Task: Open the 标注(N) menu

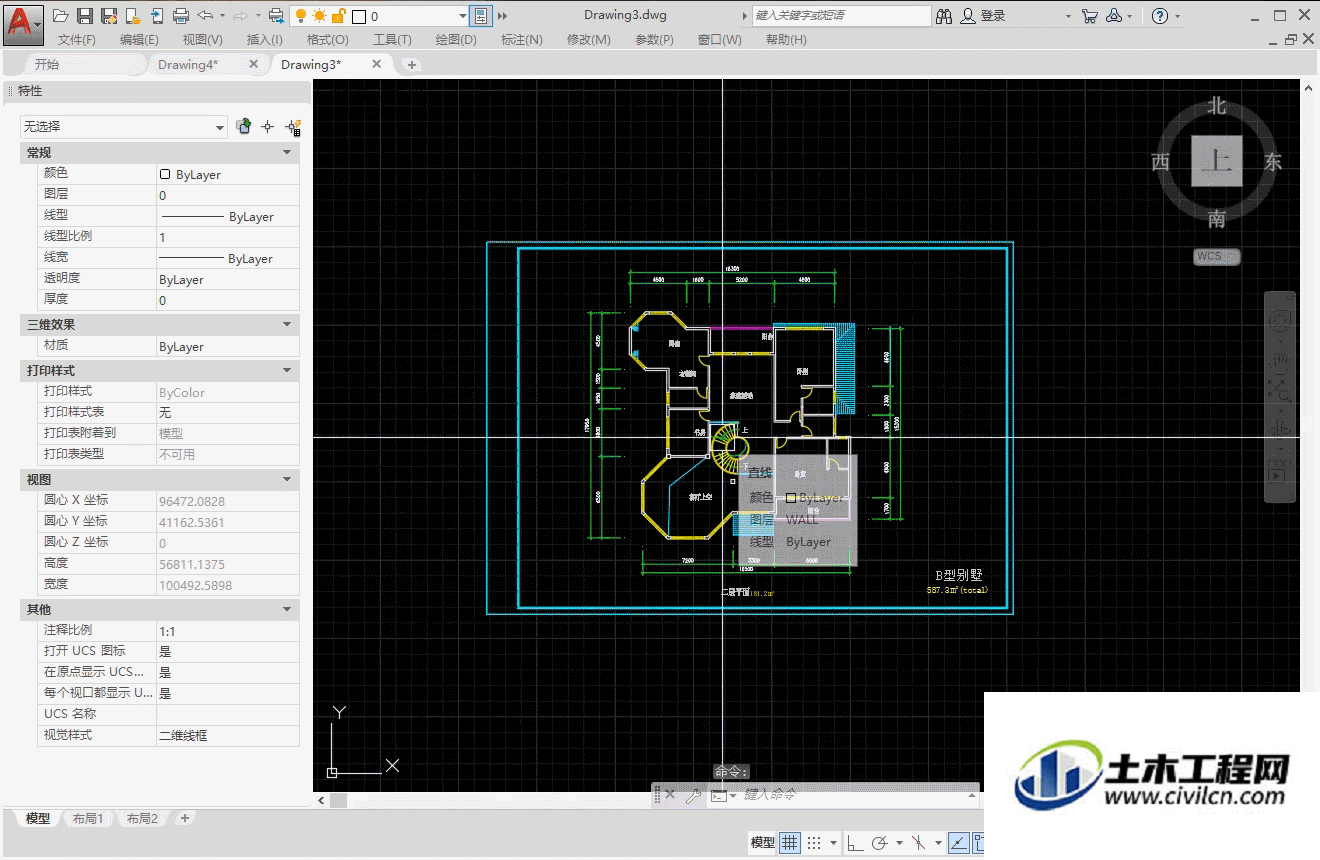Action: click(521, 39)
